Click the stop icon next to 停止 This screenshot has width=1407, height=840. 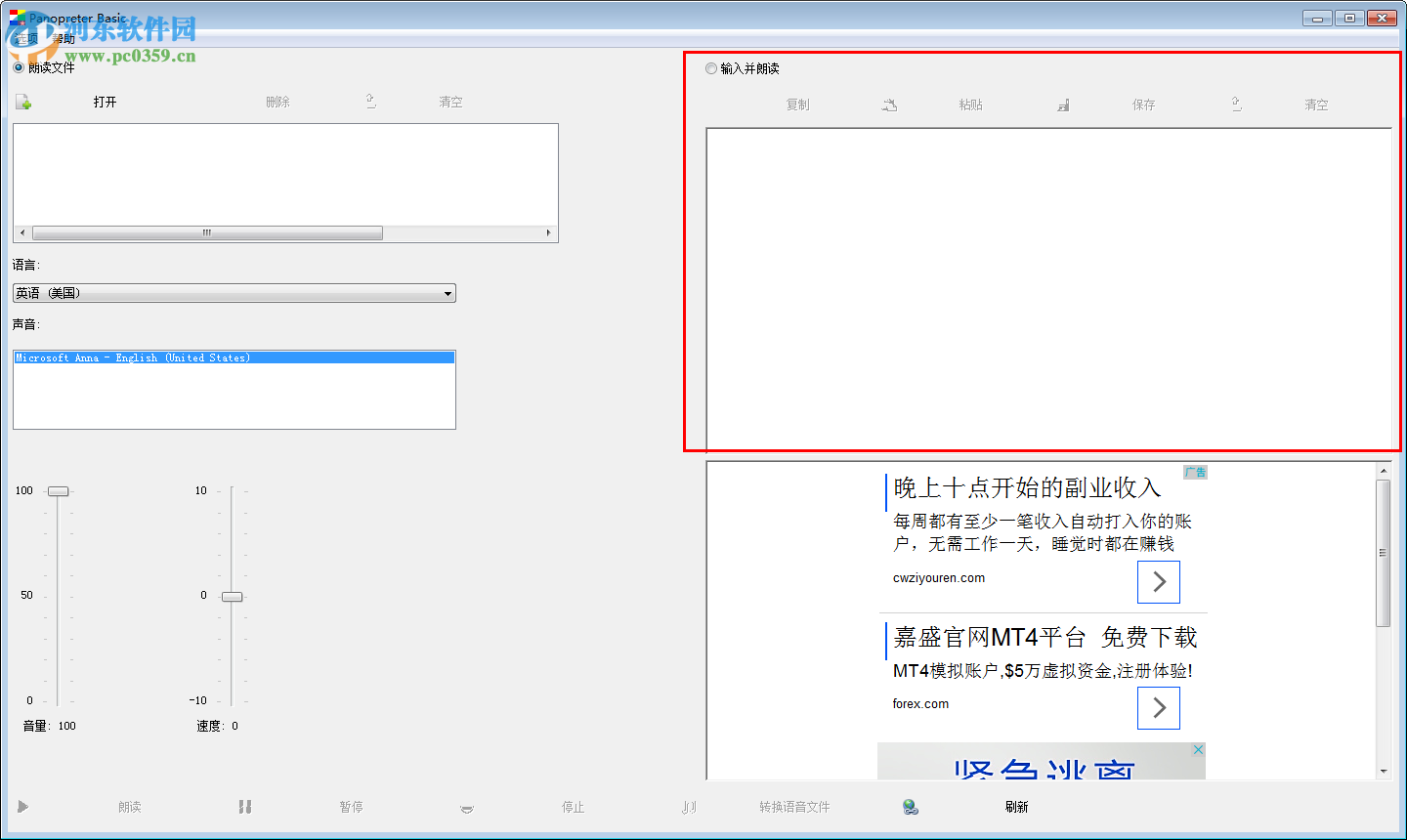[x=466, y=806]
